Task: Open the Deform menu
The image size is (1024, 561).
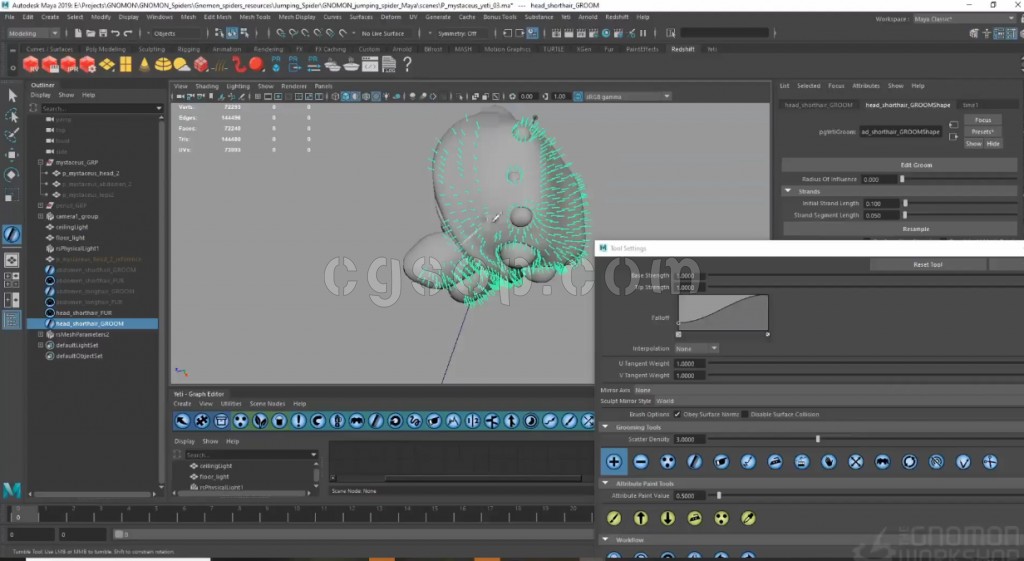Action: (x=391, y=17)
